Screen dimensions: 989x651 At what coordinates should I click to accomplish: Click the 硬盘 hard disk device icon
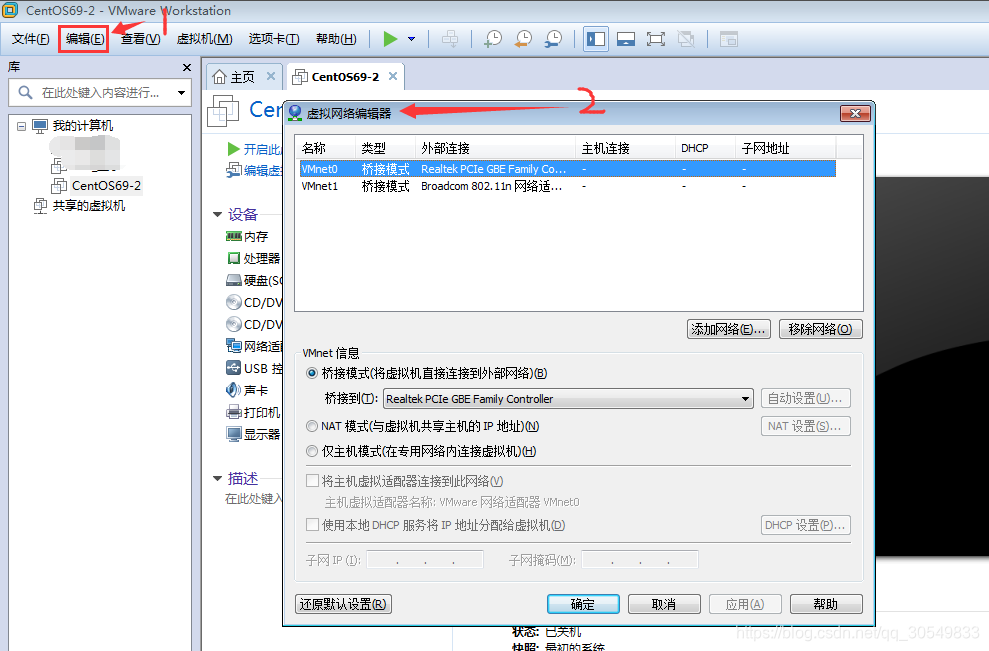[233, 280]
